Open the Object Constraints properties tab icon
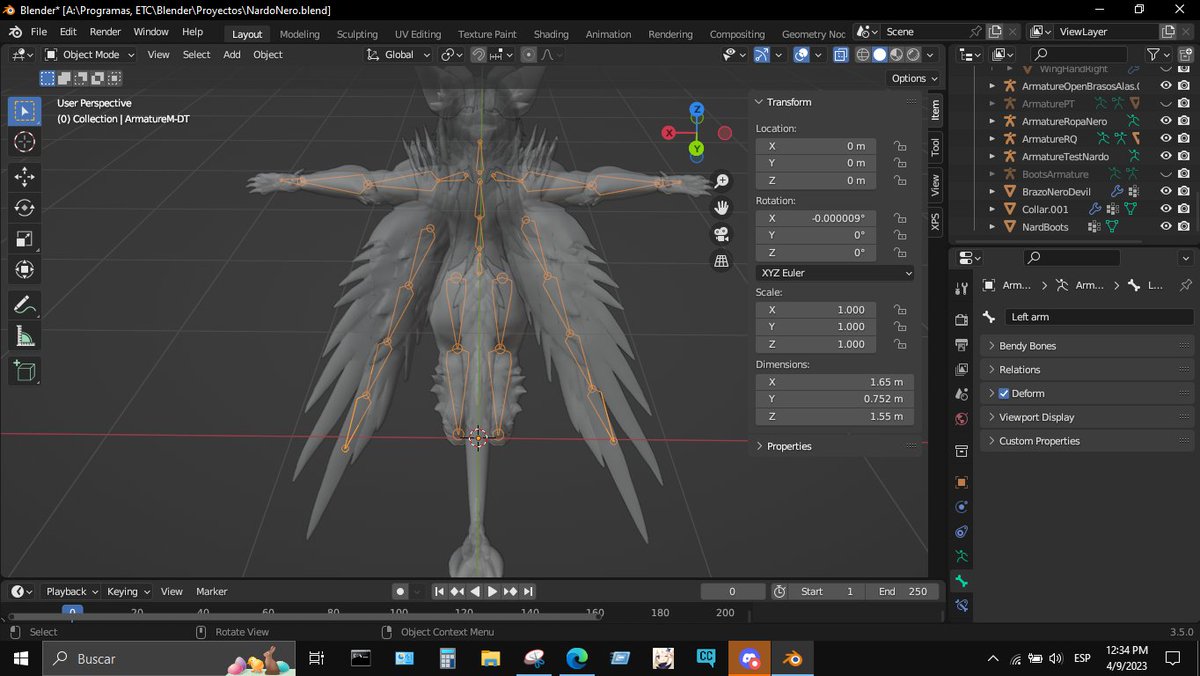1200x676 pixels. coord(962,531)
